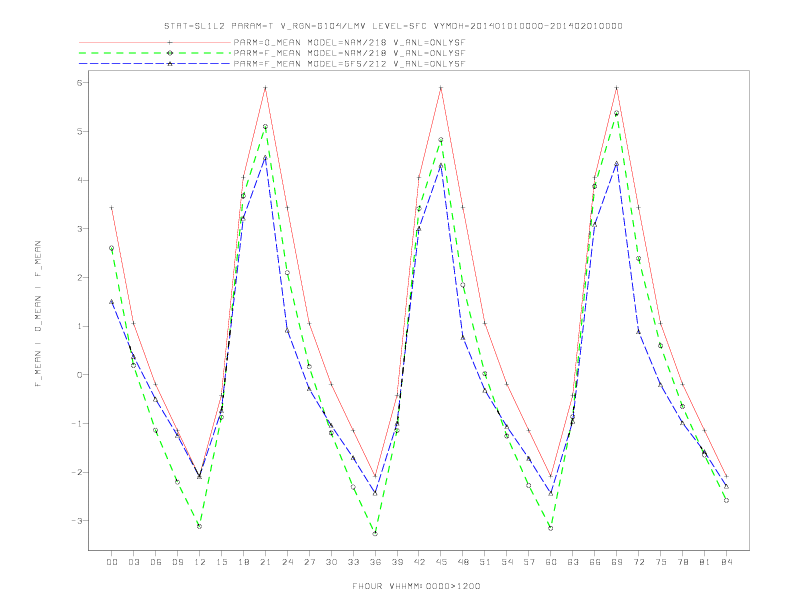The height and width of the screenshot is (612, 792).
Task: Click x-axis tick label 63
Action: [x=573, y=562]
